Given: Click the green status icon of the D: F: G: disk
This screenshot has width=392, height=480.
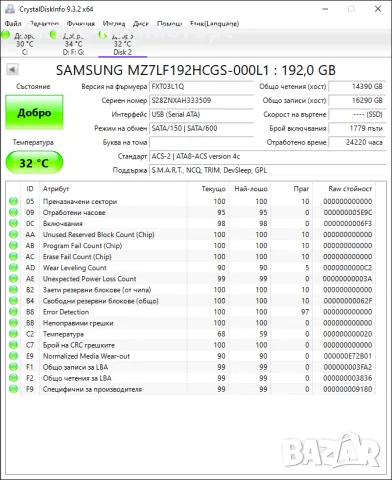Looking at the screenshot, I should (53, 34).
